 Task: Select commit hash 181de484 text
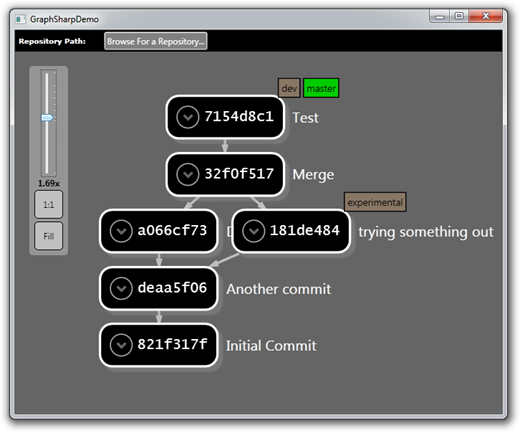coord(305,230)
